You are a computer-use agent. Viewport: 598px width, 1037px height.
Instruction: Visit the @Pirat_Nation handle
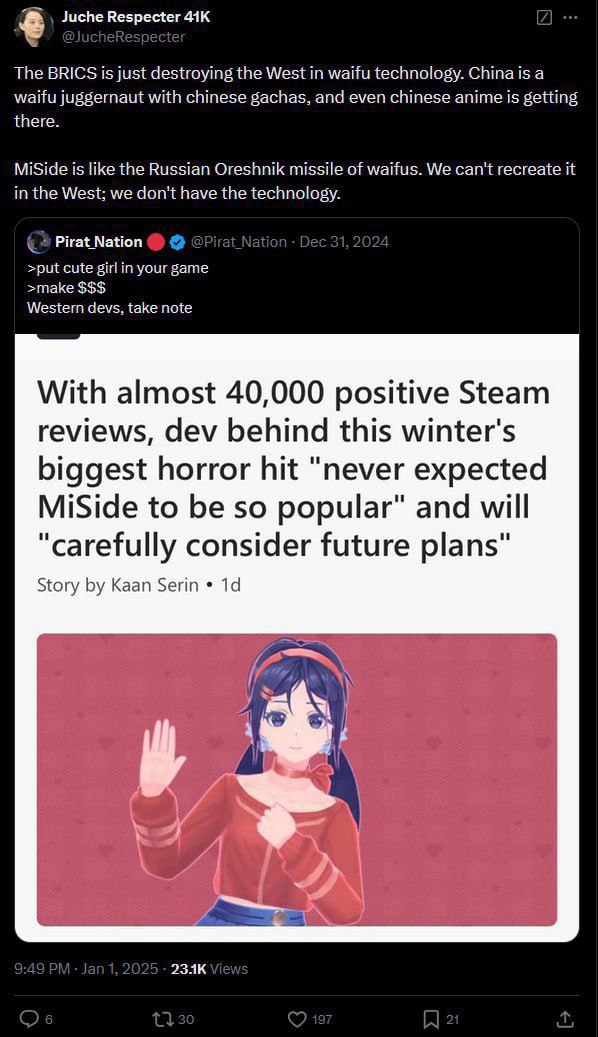click(239, 242)
